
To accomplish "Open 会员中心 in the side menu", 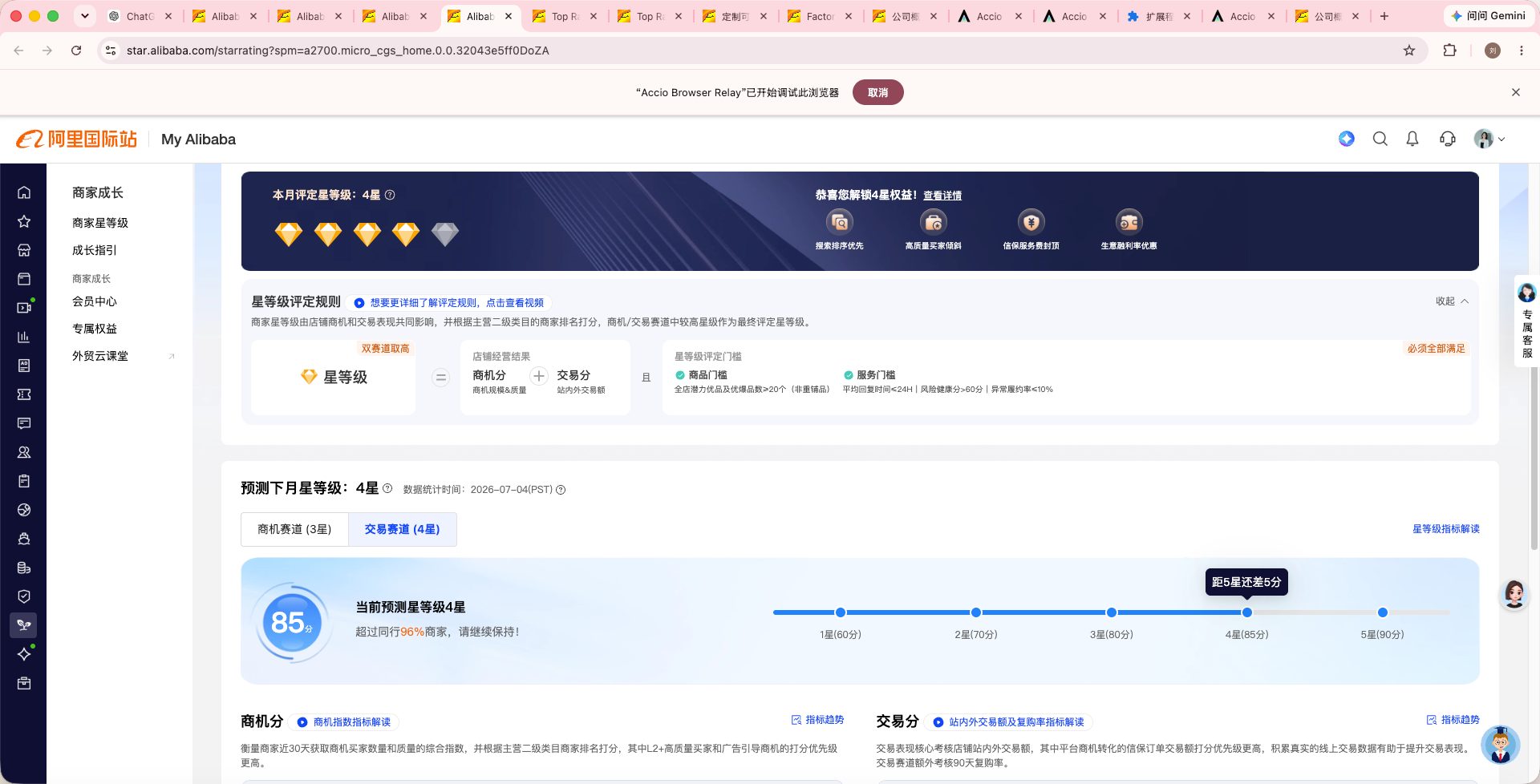I will [x=95, y=301].
